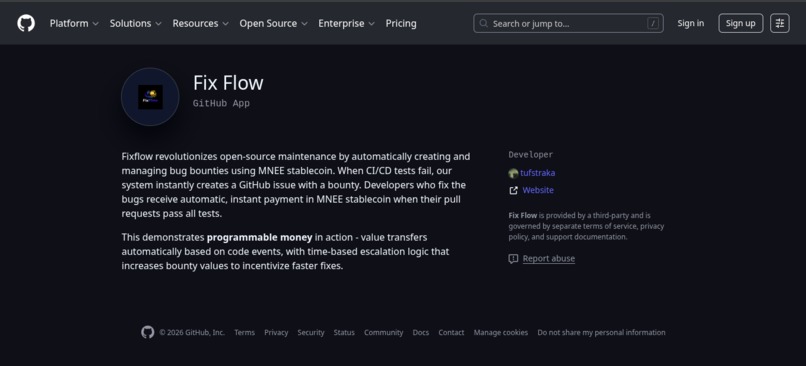Screen dimensions: 806x366
Task: Click the bold 'programmable money' text
Action: point(260,237)
